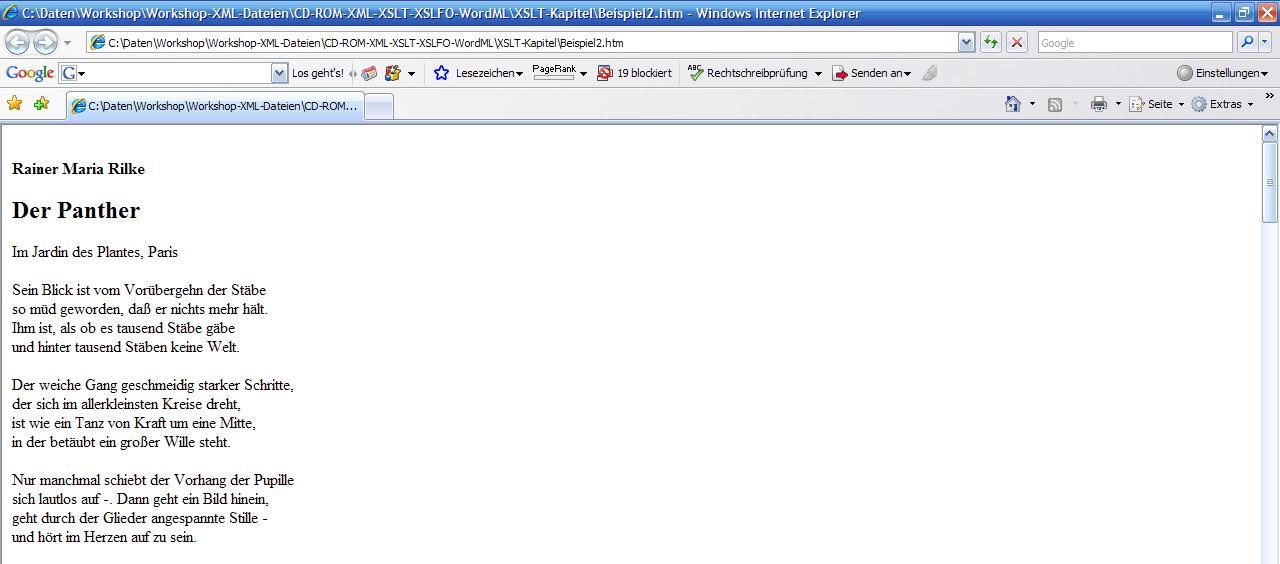Open the Google toolbar search type G menu
Screen dimensions: 1280x564
coord(73,73)
